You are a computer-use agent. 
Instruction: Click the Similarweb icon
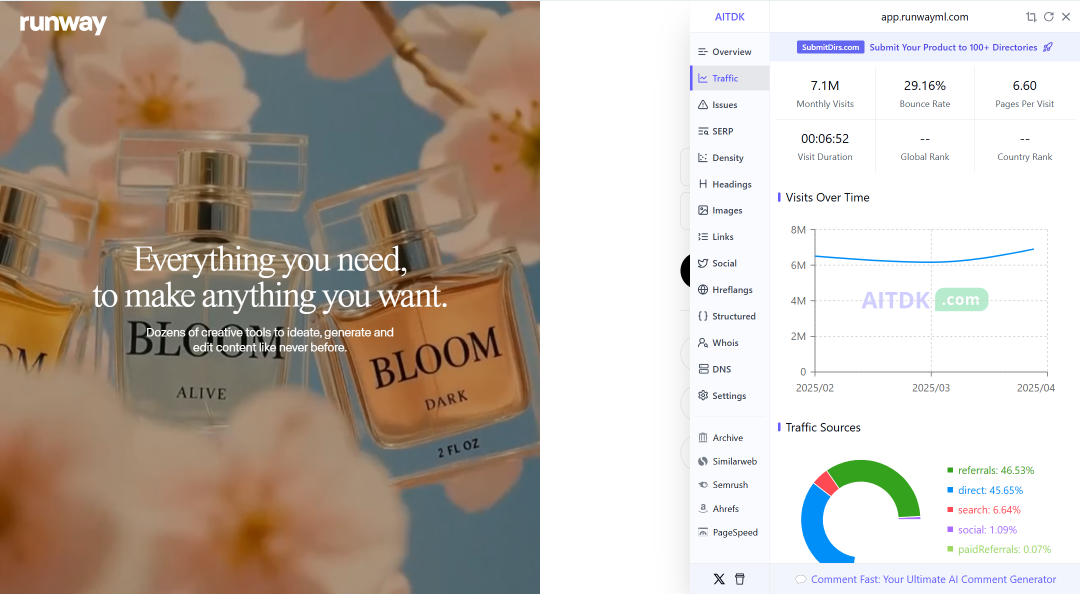pyautogui.click(x=703, y=461)
